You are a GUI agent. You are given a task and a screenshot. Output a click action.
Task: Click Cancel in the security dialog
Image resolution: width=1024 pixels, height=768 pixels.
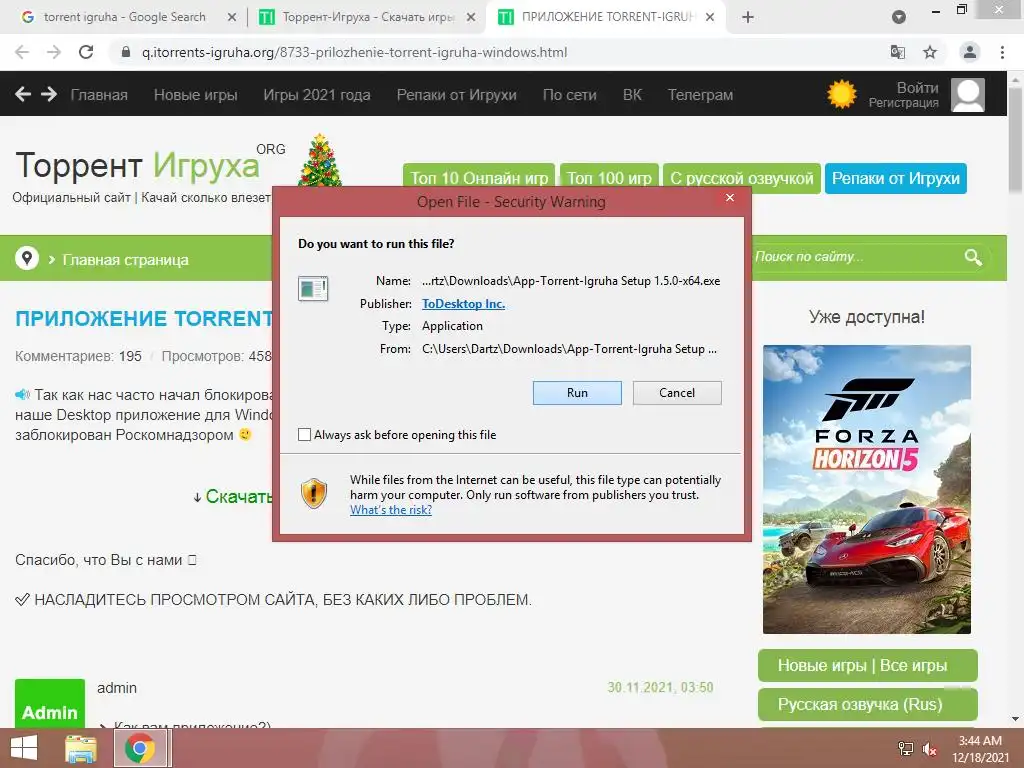click(x=677, y=392)
